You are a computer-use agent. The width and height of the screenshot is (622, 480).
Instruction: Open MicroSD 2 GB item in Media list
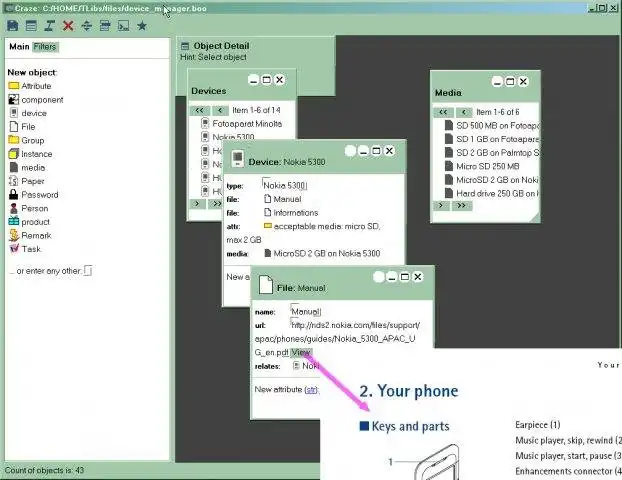pyautogui.click(x=491, y=180)
